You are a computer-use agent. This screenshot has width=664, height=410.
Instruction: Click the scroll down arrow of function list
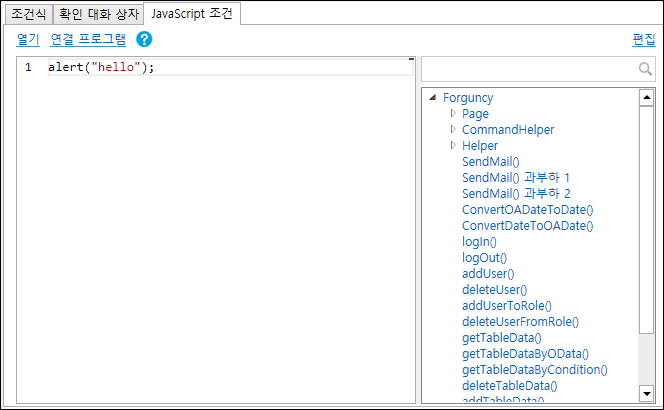tap(647, 396)
